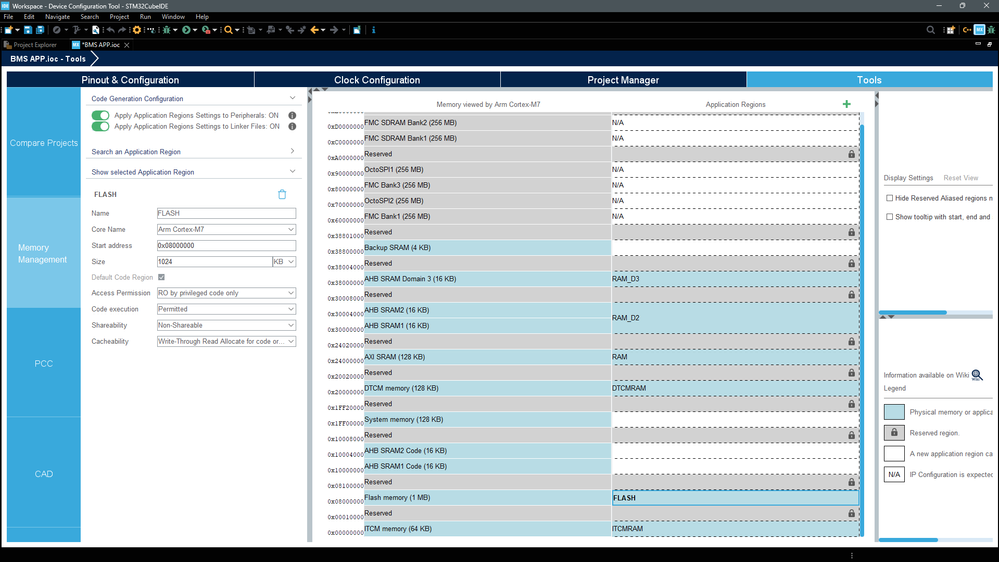Delete the FLASH region with trash icon
Viewport: 999px width, 562px height.
click(x=282, y=194)
